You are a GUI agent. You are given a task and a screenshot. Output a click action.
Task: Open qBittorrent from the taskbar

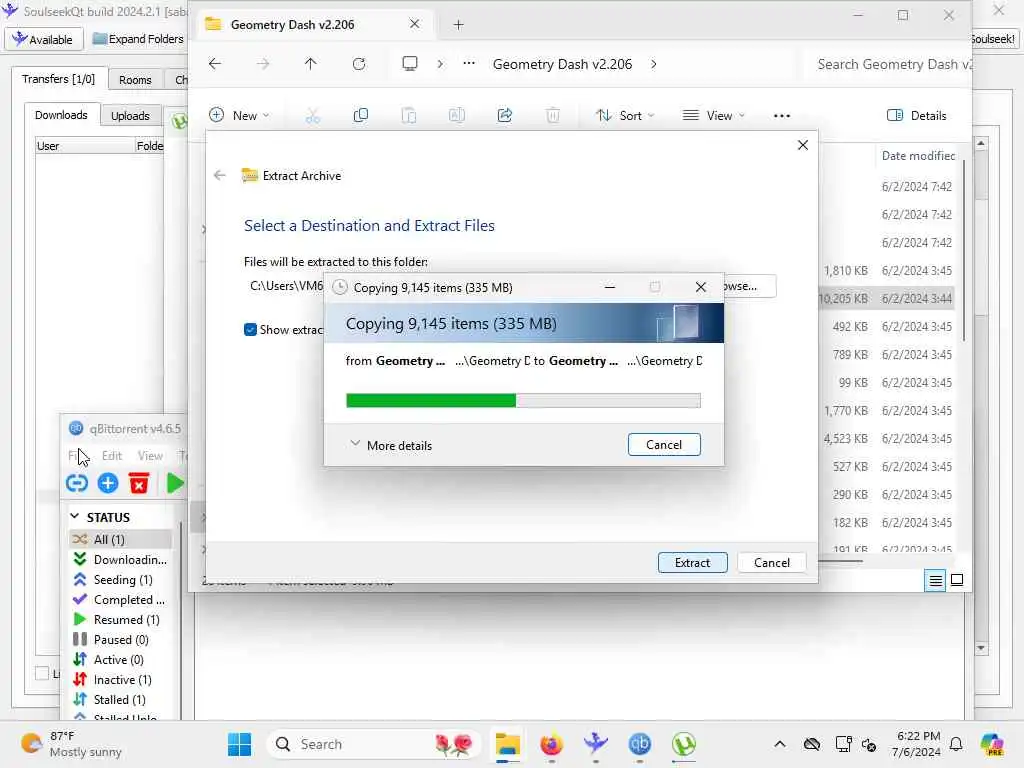click(x=639, y=744)
